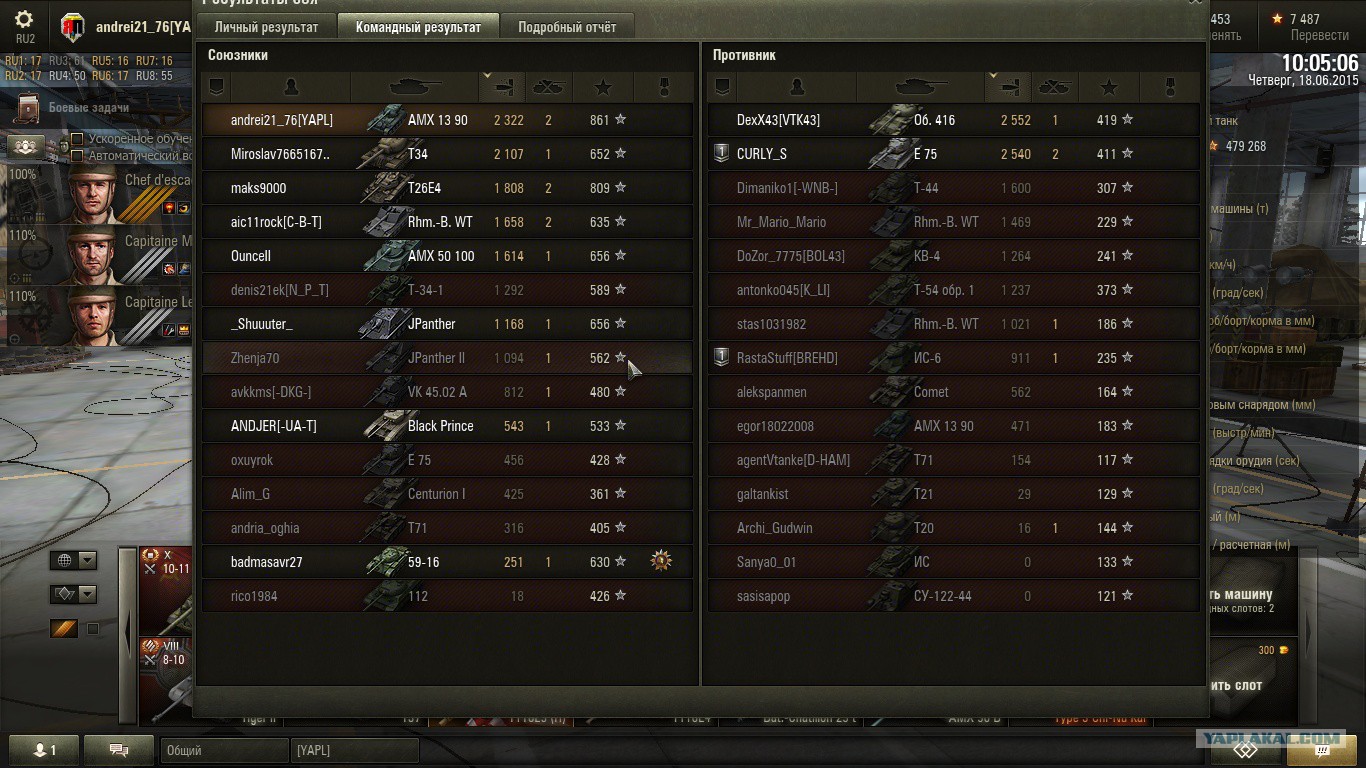Toggle the checkbox beside the orange stripe icon
Viewport: 1366px width, 768px height.
tap(93, 629)
